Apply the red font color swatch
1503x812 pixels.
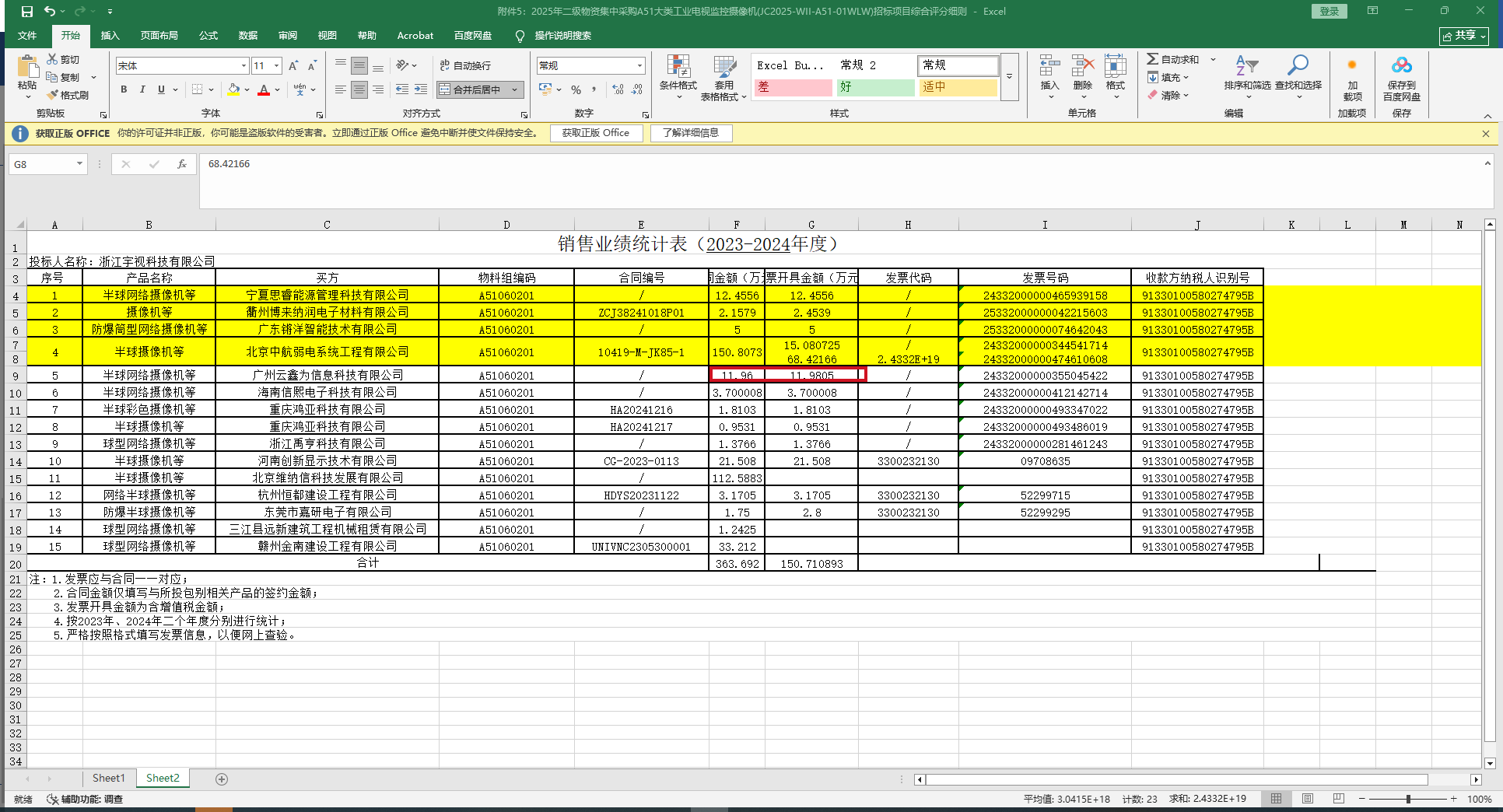pyautogui.click(x=265, y=89)
